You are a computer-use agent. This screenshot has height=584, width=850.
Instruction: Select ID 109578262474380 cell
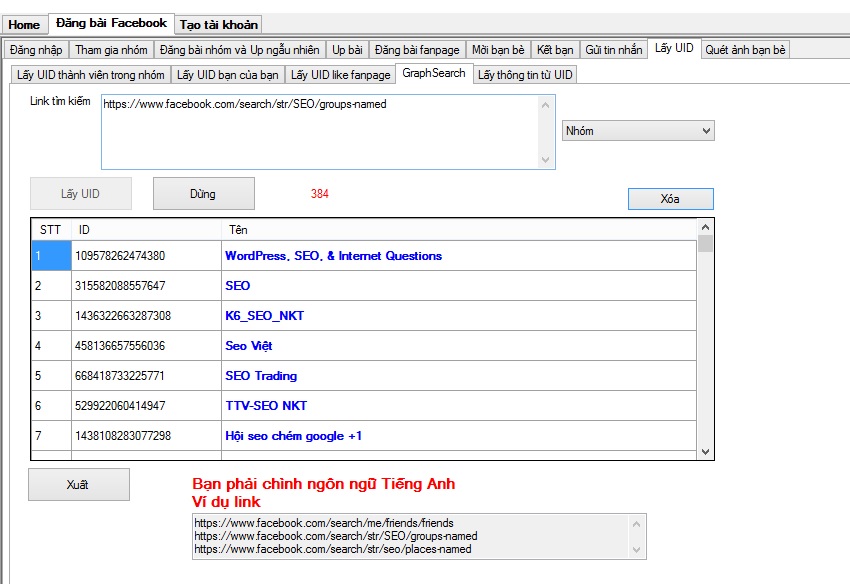click(x=146, y=256)
